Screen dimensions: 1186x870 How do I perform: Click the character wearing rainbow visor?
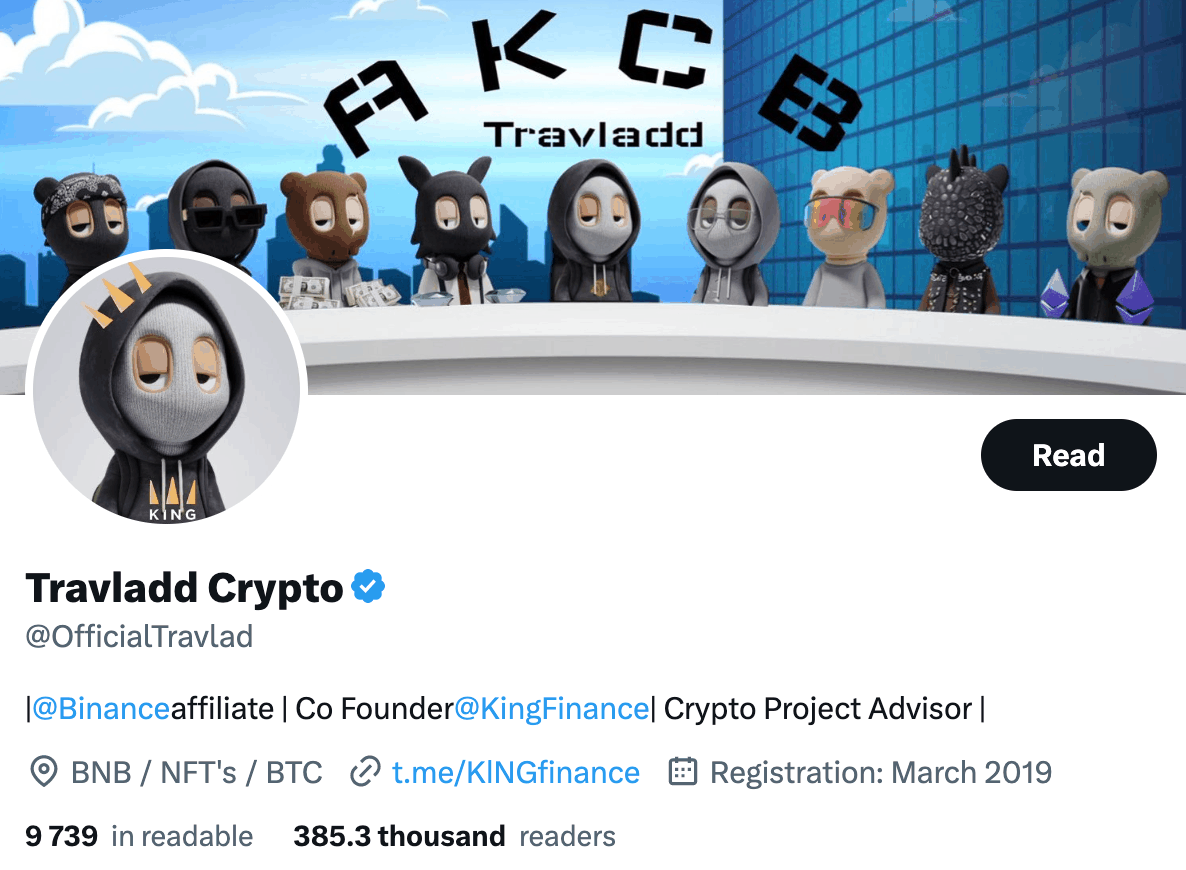846,236
